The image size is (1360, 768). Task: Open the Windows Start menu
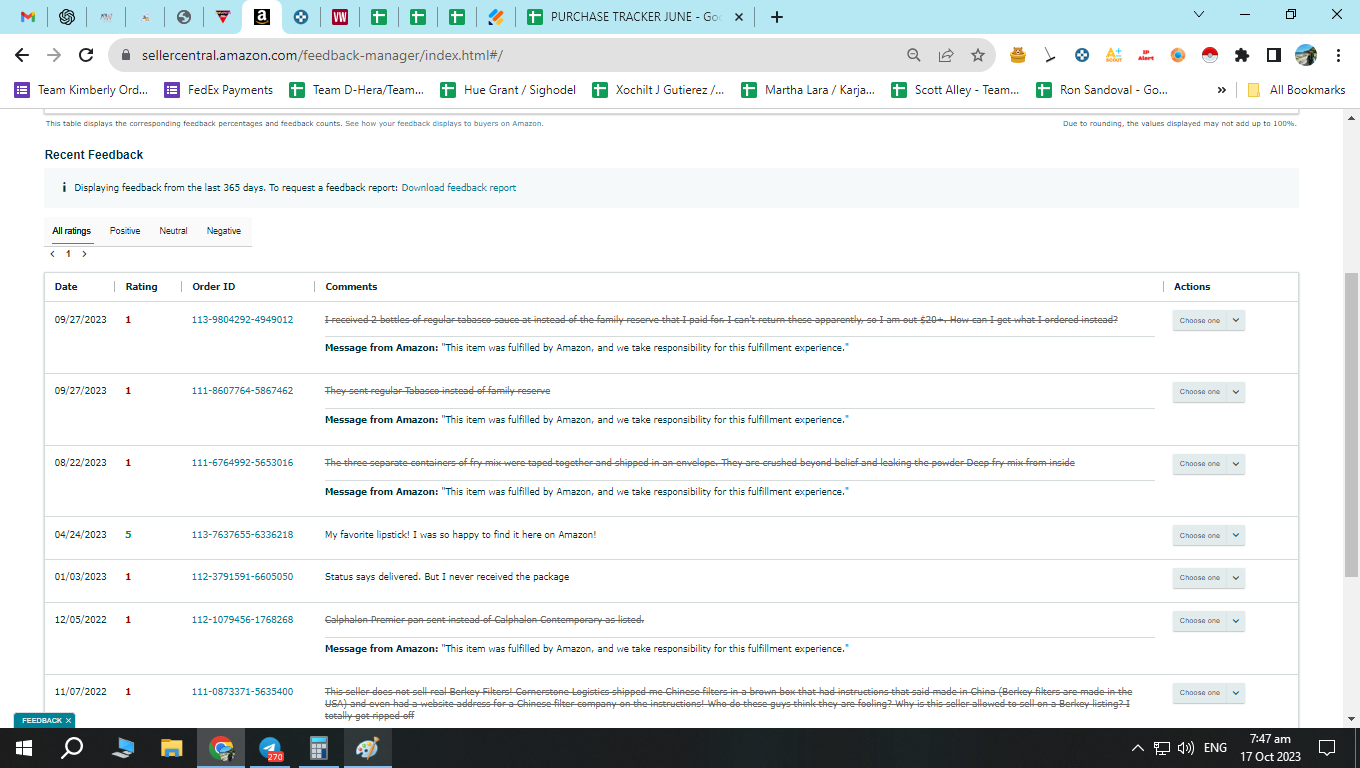24,748
